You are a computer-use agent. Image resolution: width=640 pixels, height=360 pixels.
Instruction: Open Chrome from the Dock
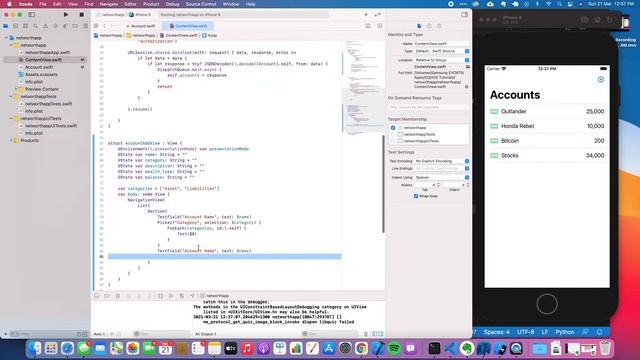coord(361,349)
